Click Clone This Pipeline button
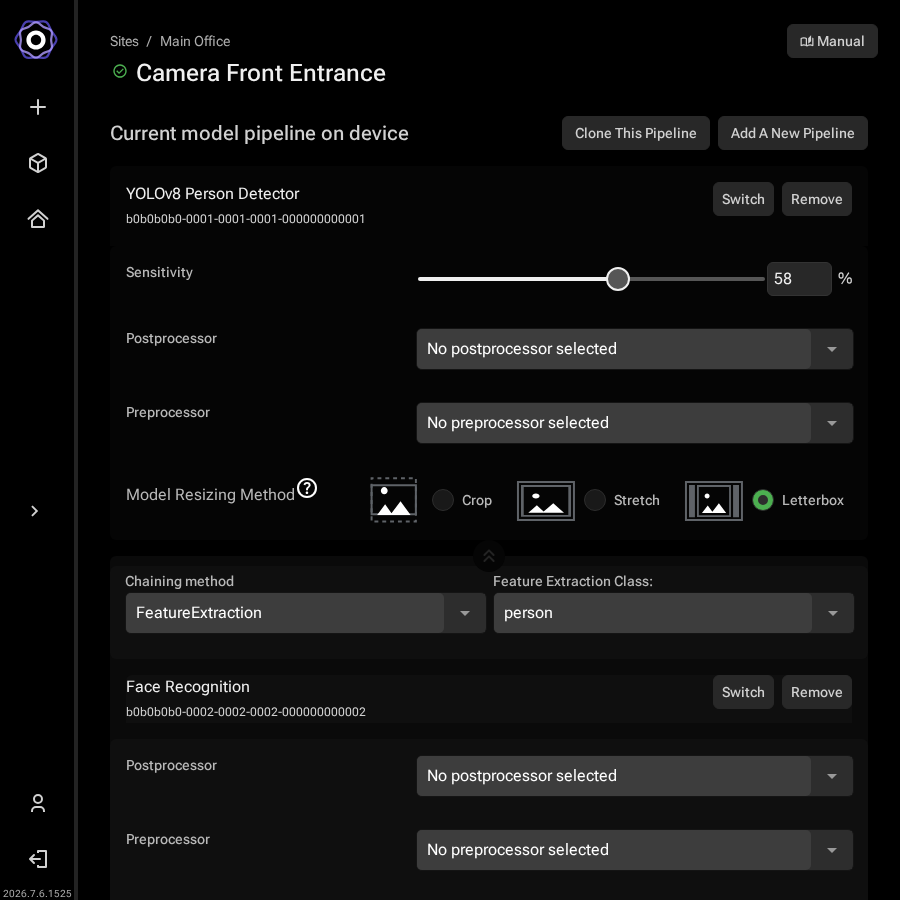The width and height of the screenshot is (900, 900). coord(636,133)
